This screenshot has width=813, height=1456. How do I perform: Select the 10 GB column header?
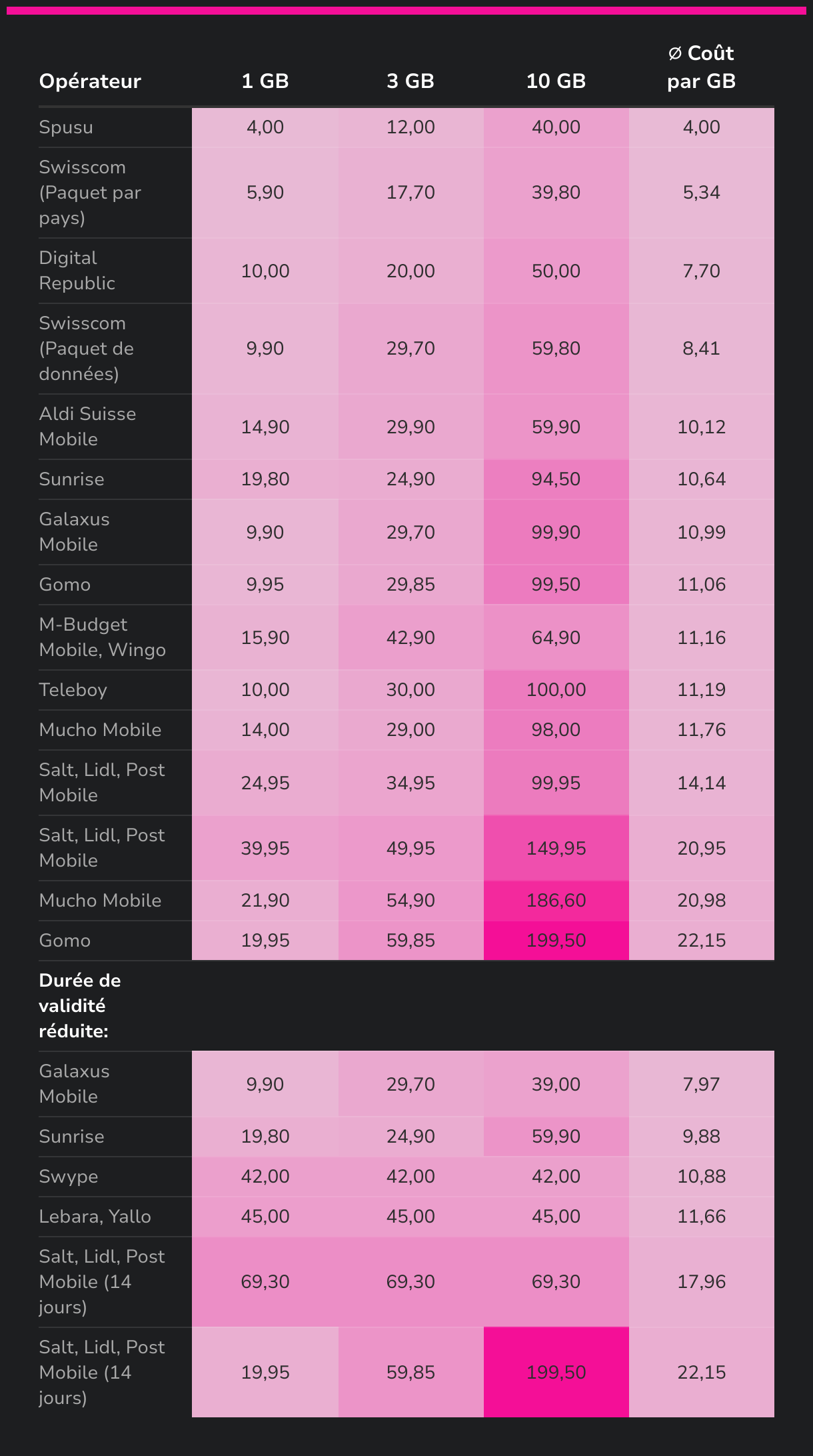click(x=556, y=81)
